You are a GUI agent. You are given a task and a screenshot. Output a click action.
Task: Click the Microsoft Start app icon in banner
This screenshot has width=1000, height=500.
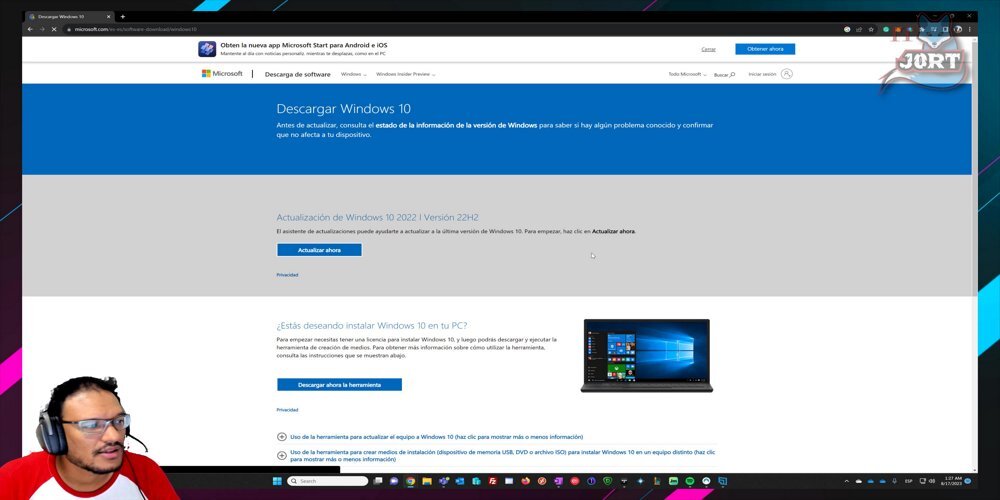(x=207, y=49)
